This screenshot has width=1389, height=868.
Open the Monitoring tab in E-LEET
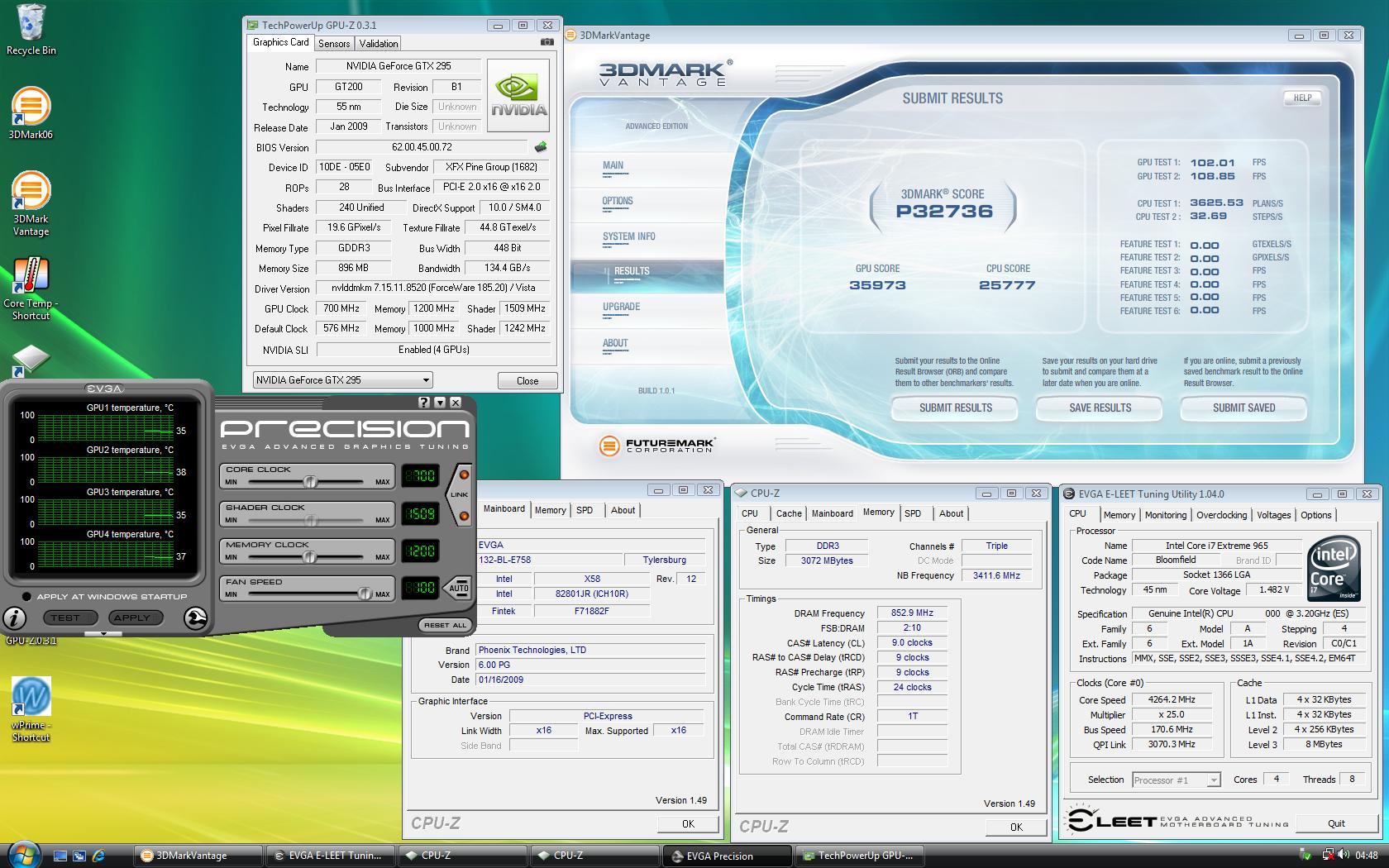(1166, 515)
